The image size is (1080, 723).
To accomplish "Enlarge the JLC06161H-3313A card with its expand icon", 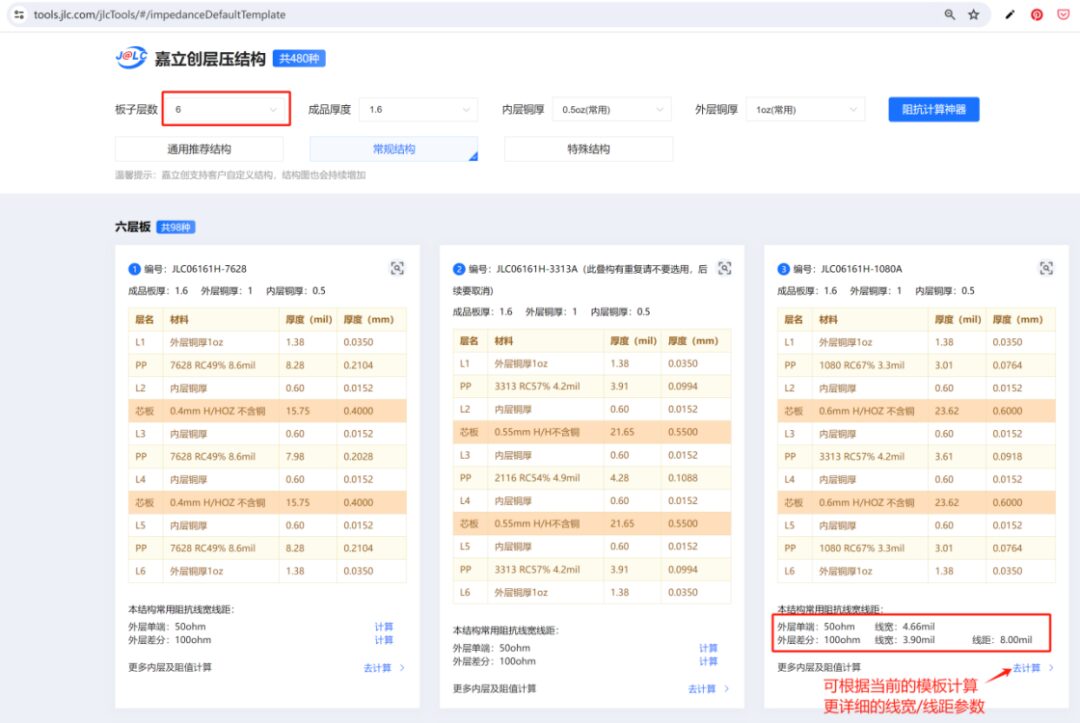I will point(725,269).
